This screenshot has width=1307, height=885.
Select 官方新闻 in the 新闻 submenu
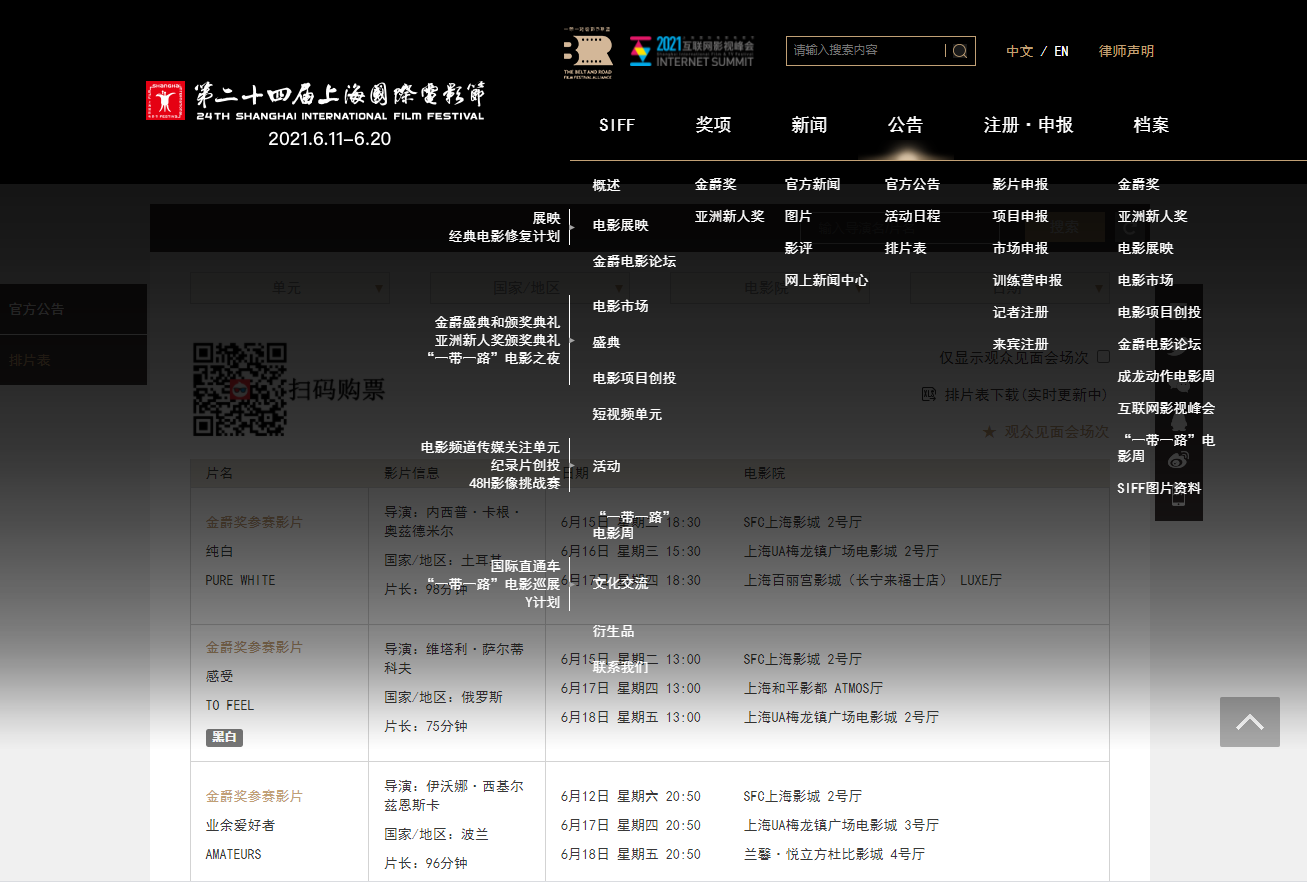click(812, 184)
